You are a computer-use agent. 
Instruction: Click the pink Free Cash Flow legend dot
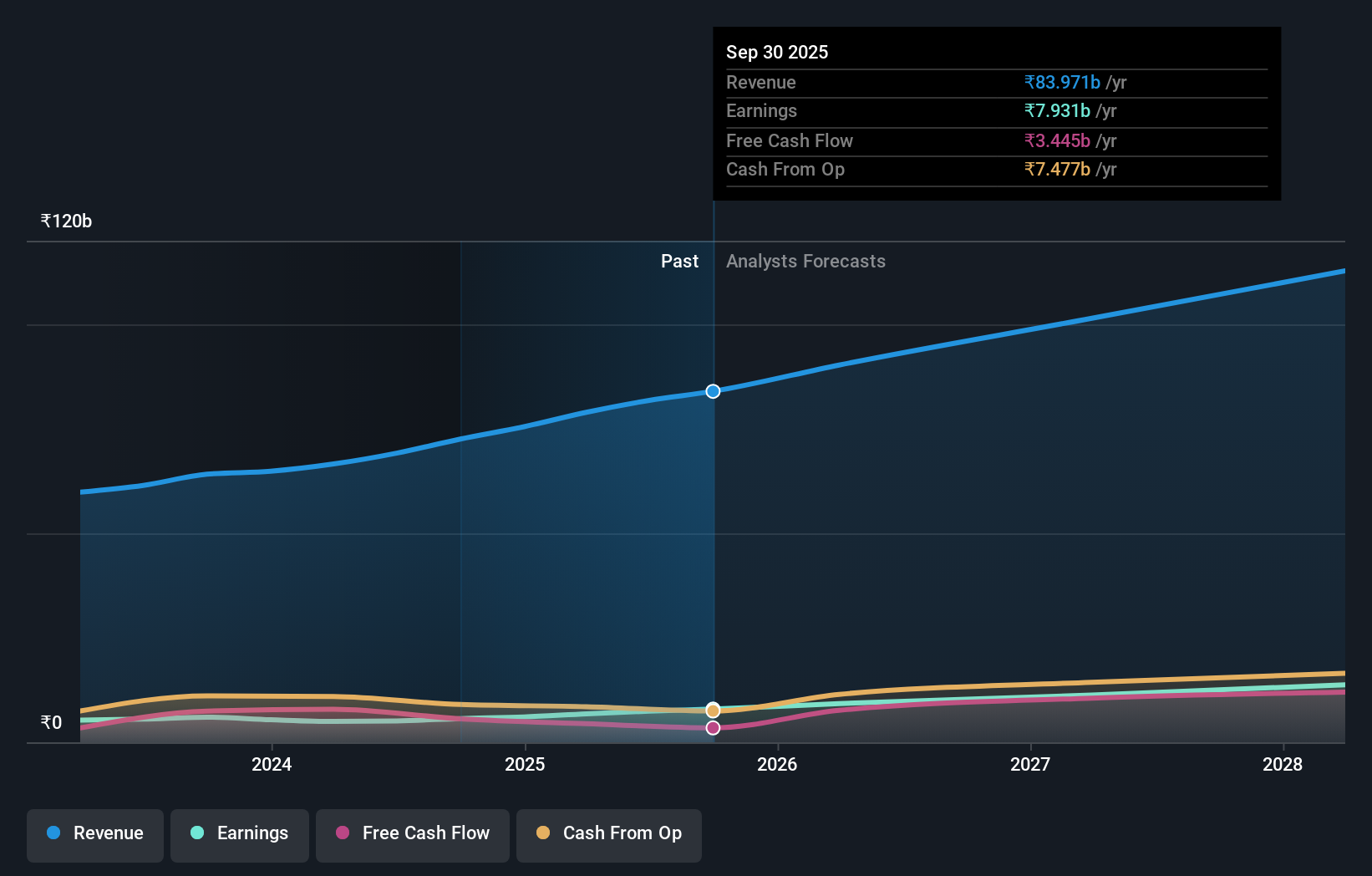click(x=341, y=833)
